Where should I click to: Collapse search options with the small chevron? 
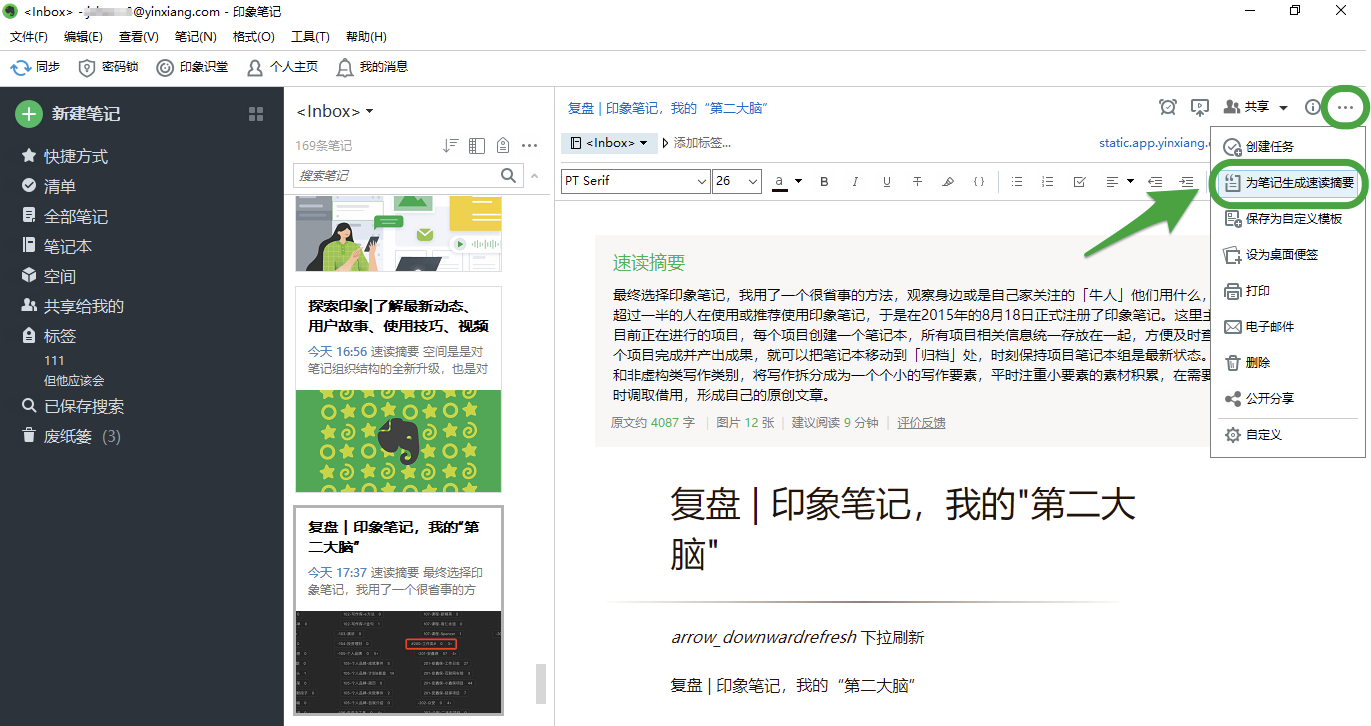pyautogui.click(x=534, y=175)
